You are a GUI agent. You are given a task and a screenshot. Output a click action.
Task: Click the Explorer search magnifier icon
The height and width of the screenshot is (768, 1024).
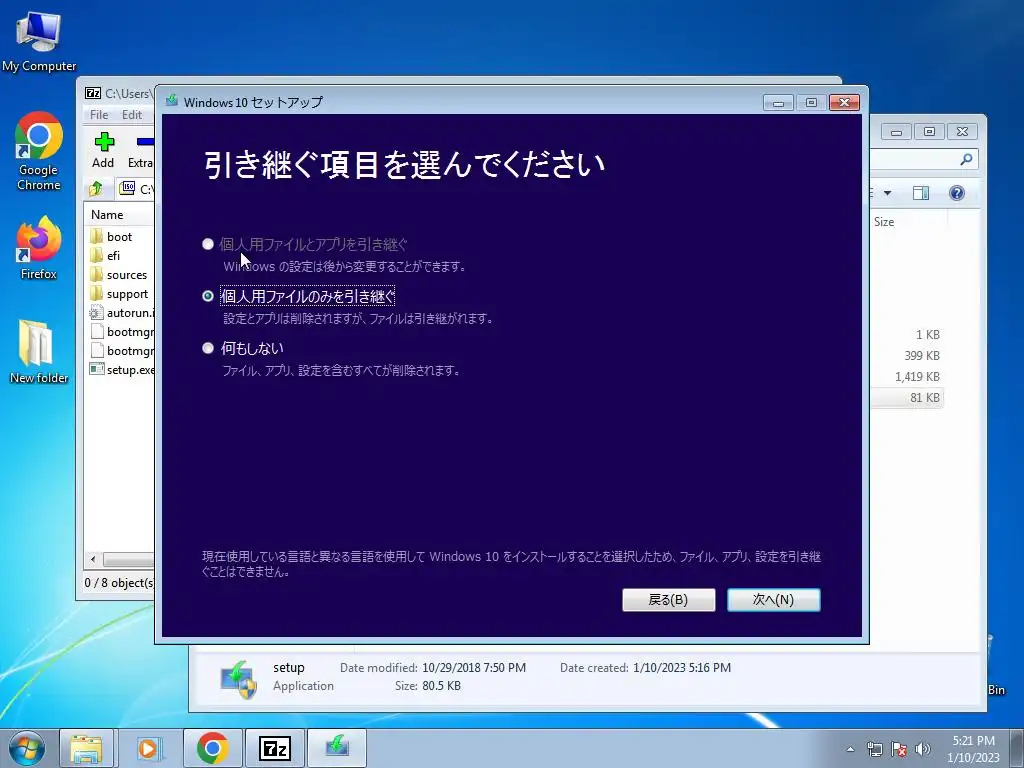pos(967,159)
